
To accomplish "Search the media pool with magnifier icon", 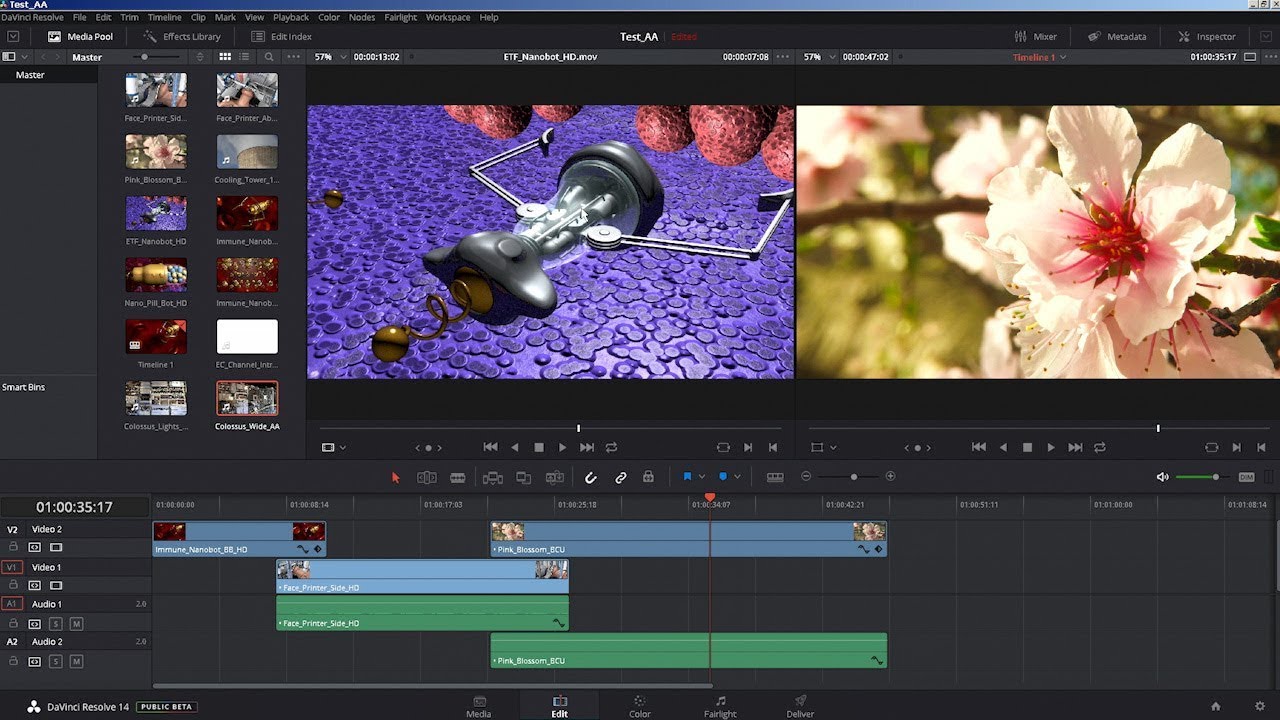I will (269, 57).
